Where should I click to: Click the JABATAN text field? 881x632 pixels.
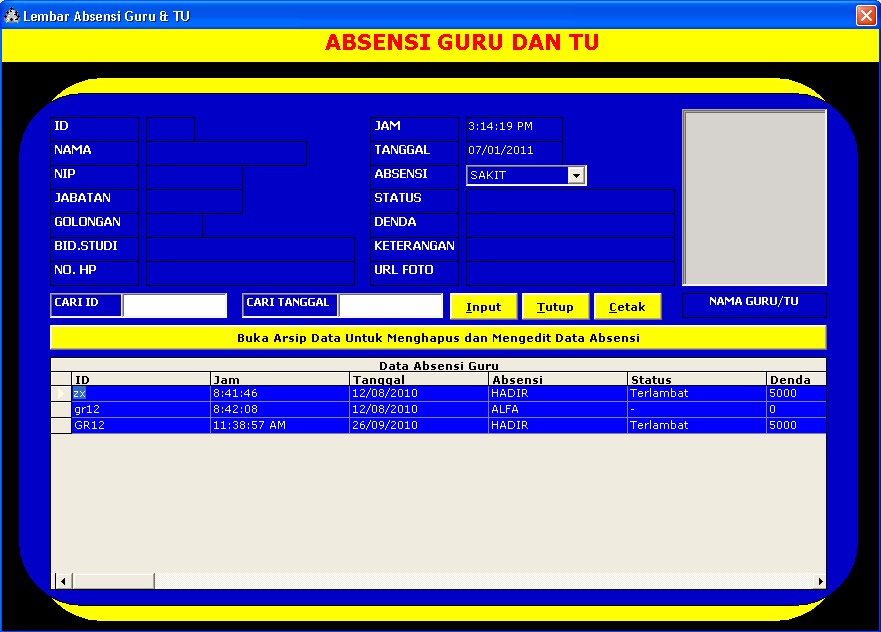(x=194, y=201)
